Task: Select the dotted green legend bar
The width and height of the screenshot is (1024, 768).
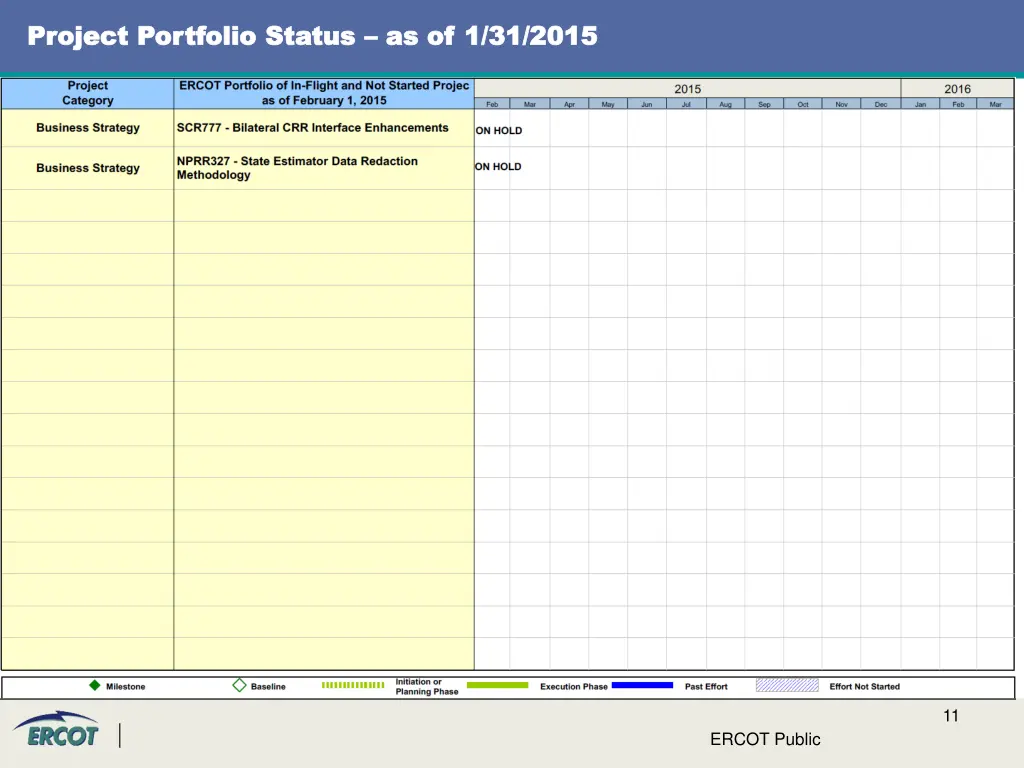Action: pos(353,685)
